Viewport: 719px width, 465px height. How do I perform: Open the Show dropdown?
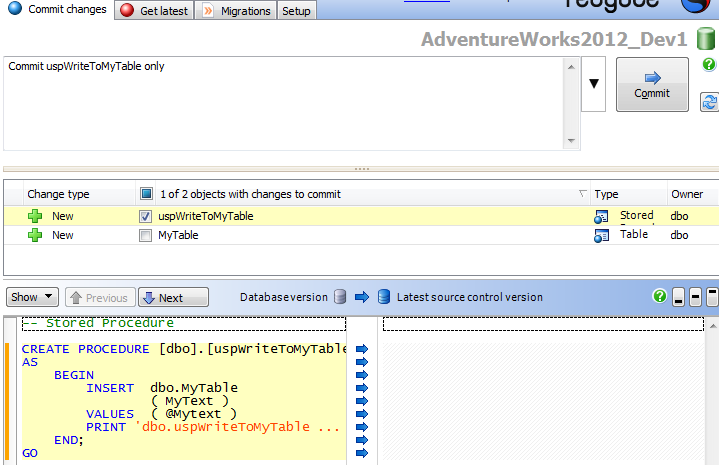pyautogui.click(x=32, y=297)
